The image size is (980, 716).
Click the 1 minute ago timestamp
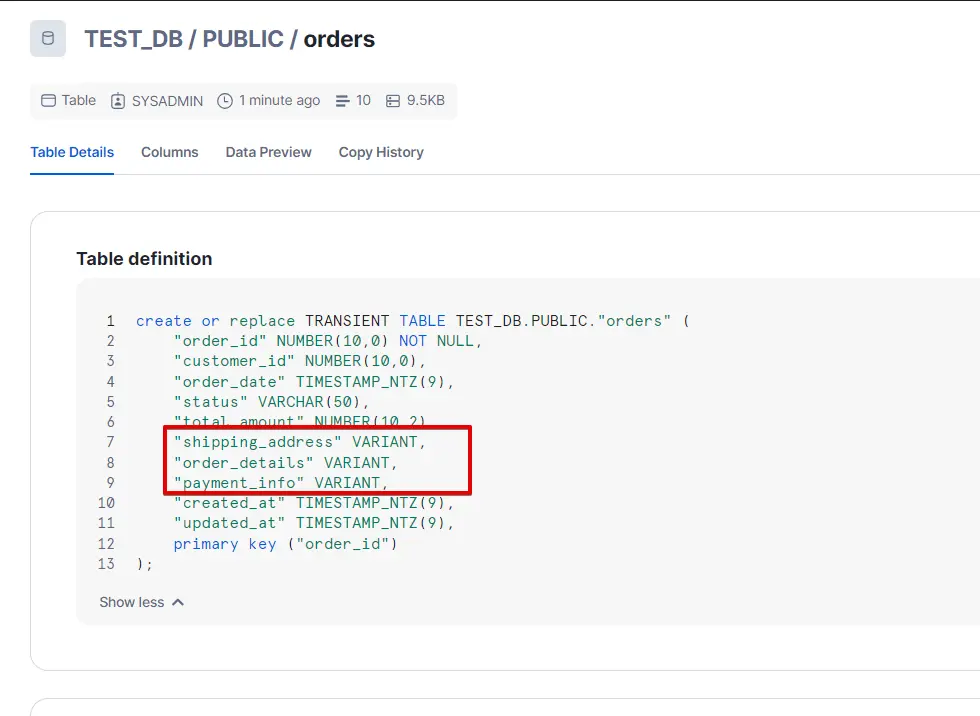pyautogui.click(x=279, y=101)
